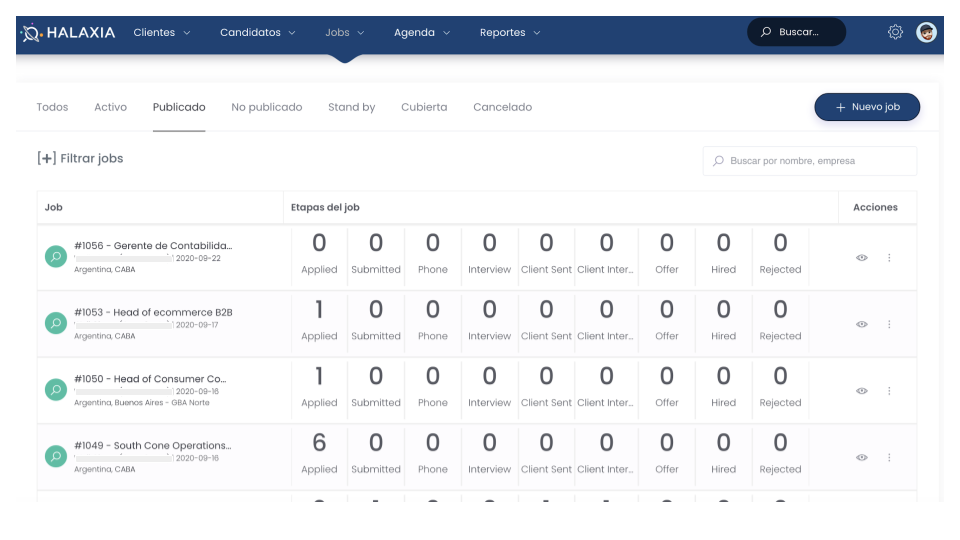Switch to the Stand by tab
Viewport: 960px width, 540px height.
click(351, 107)
